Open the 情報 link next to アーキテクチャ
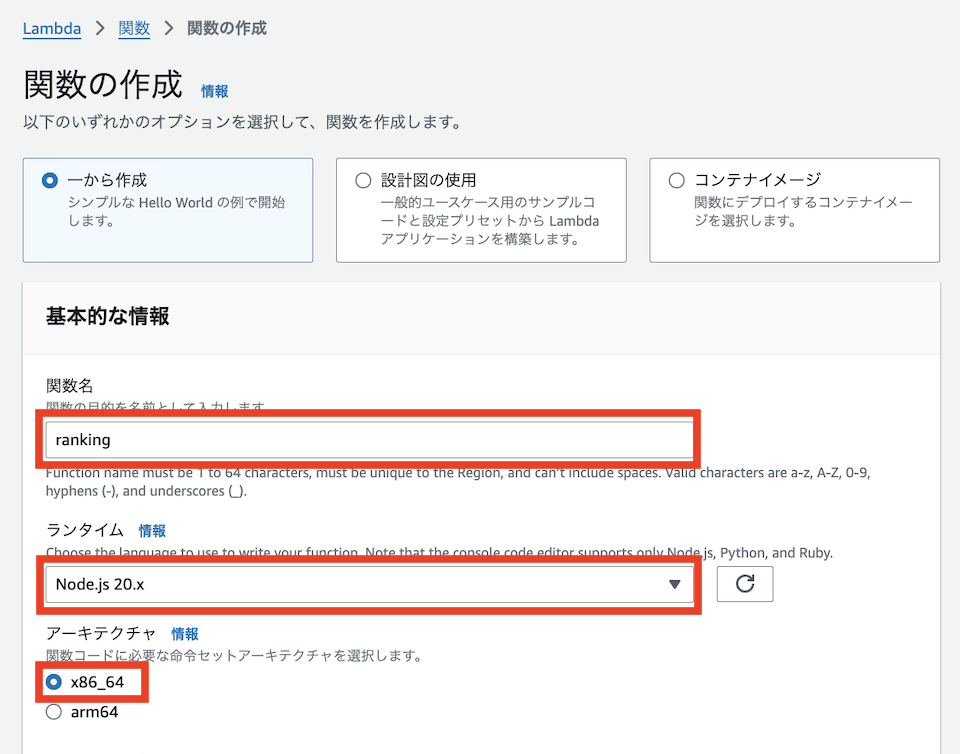This screenshot has height=754, width=960. [x=184, y=634]
